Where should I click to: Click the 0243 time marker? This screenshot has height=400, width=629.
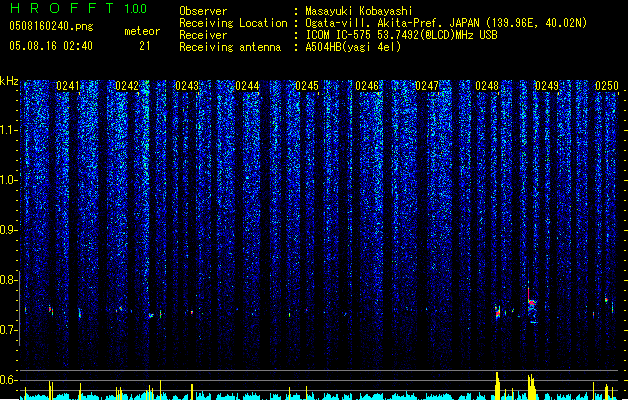coord(187,86)
